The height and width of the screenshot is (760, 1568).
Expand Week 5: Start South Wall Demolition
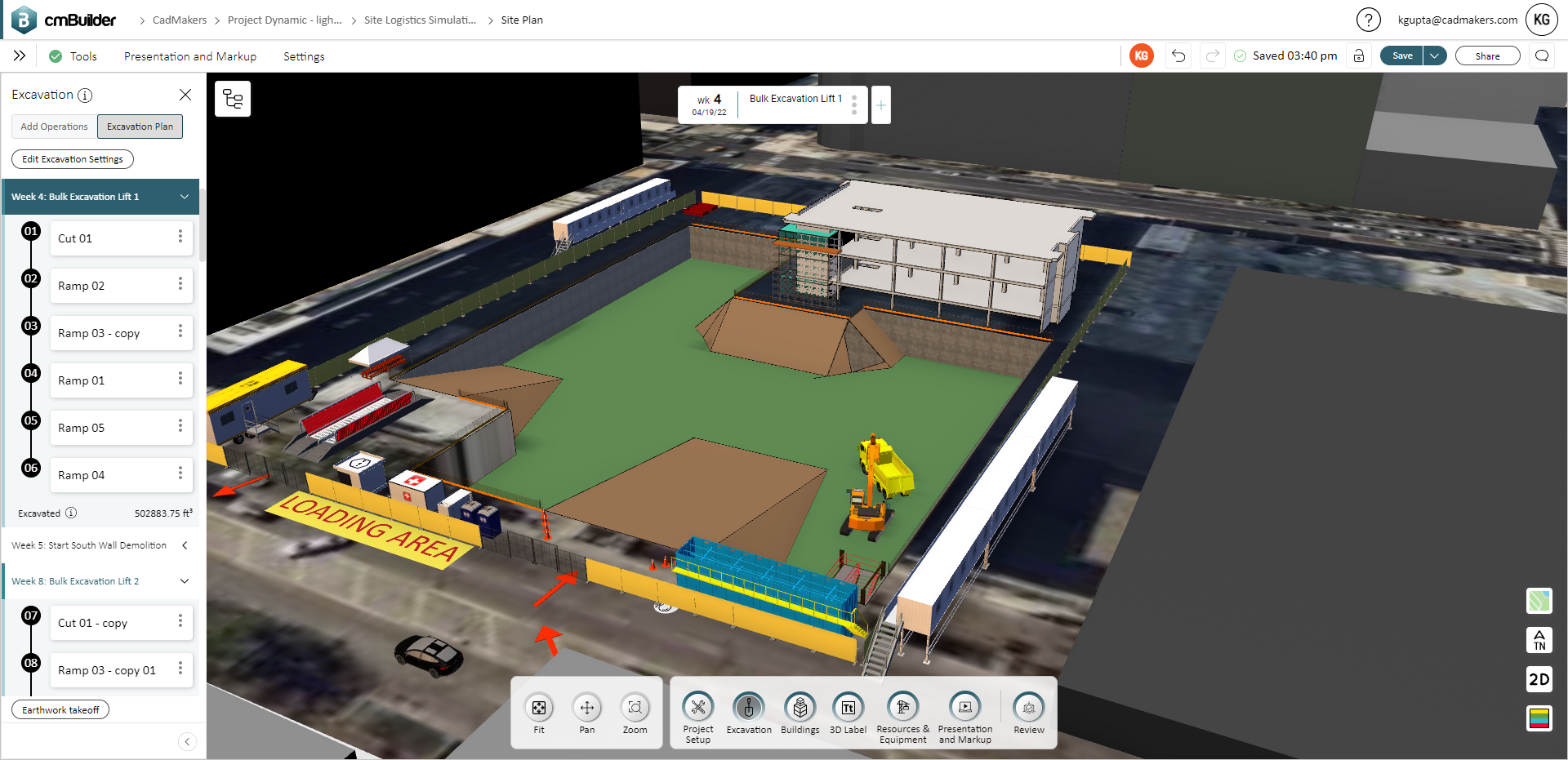(x=184, y=545)
